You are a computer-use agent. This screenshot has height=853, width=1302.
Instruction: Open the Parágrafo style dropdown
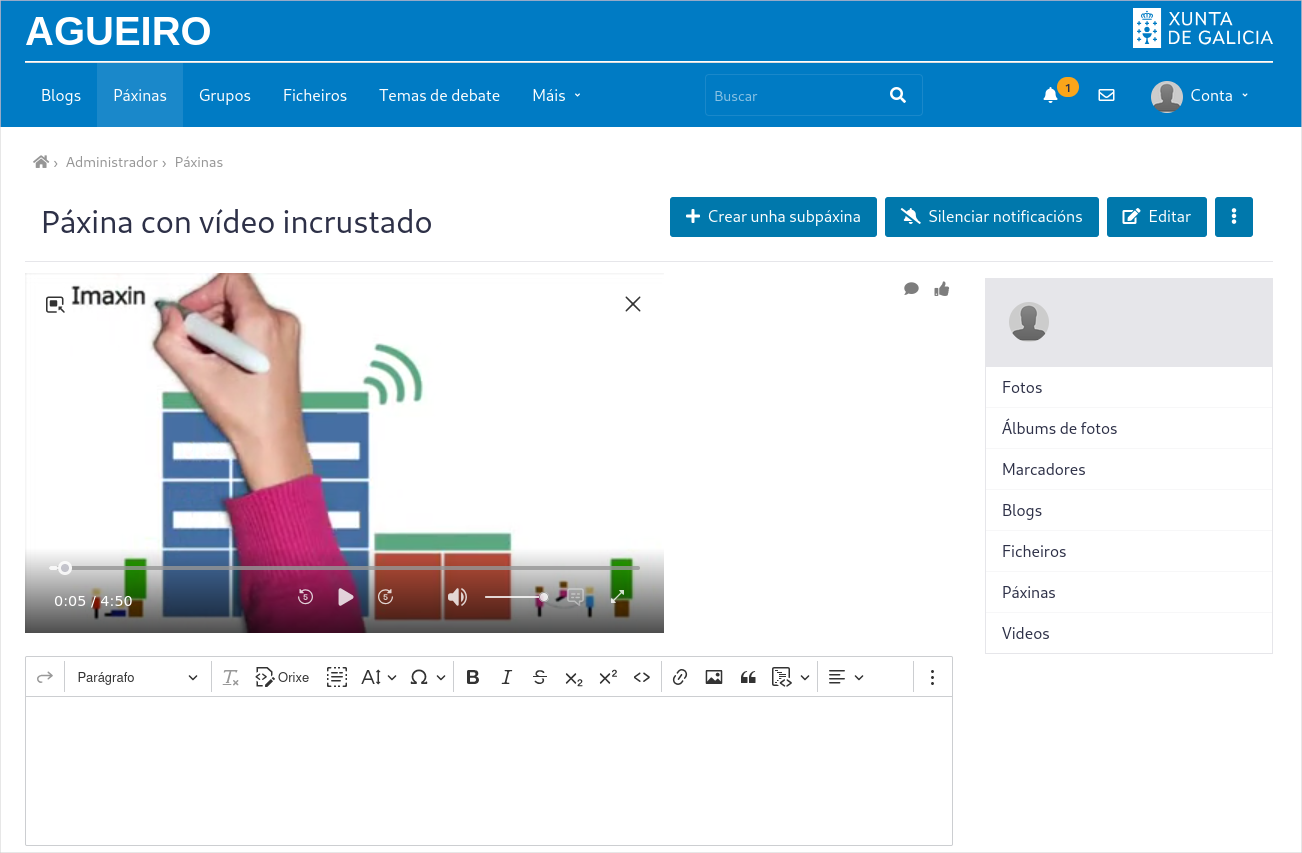tap(138, 677)
